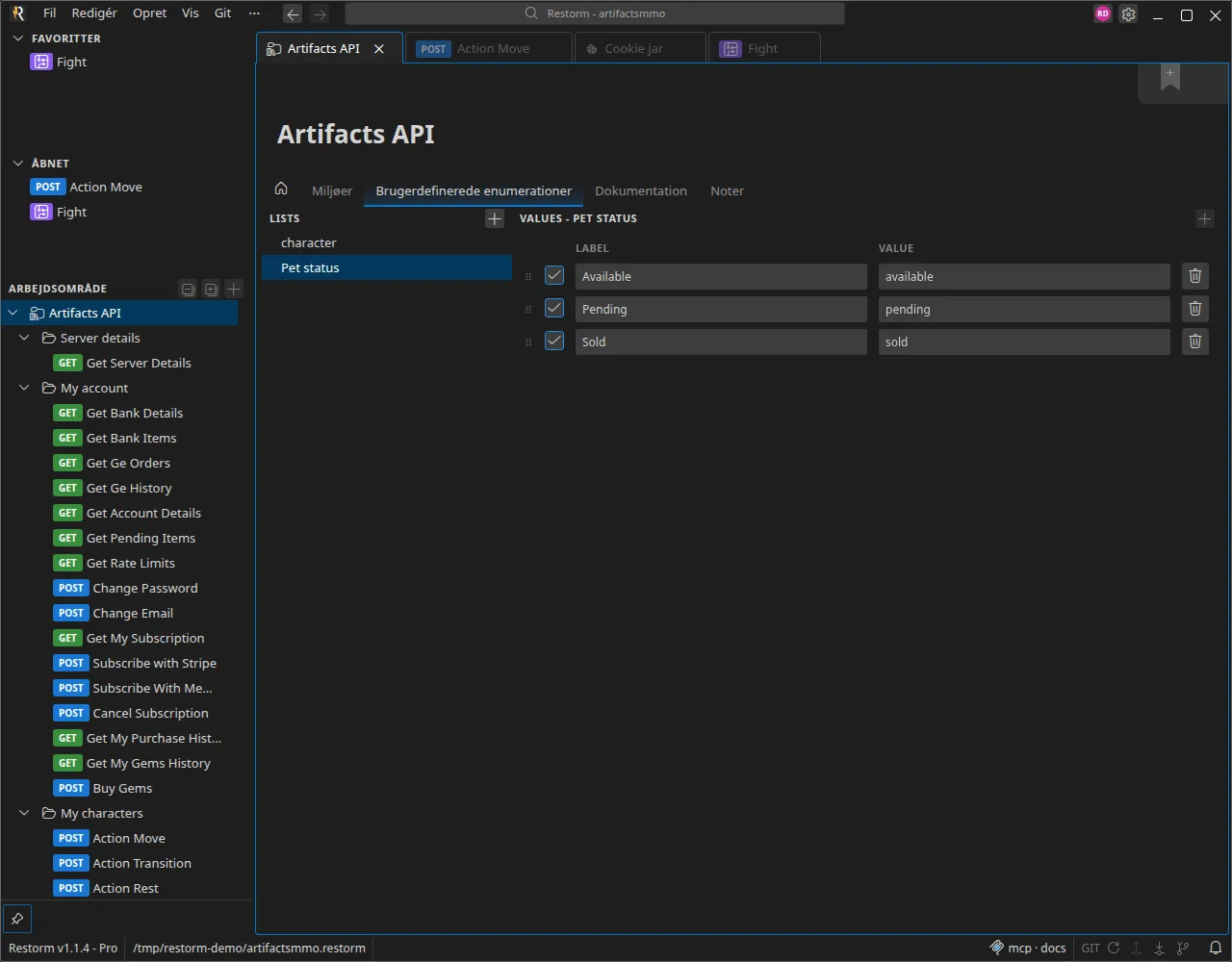Add a new item to the workspace
The image size is (1232, 962).
tap(234, 289)
